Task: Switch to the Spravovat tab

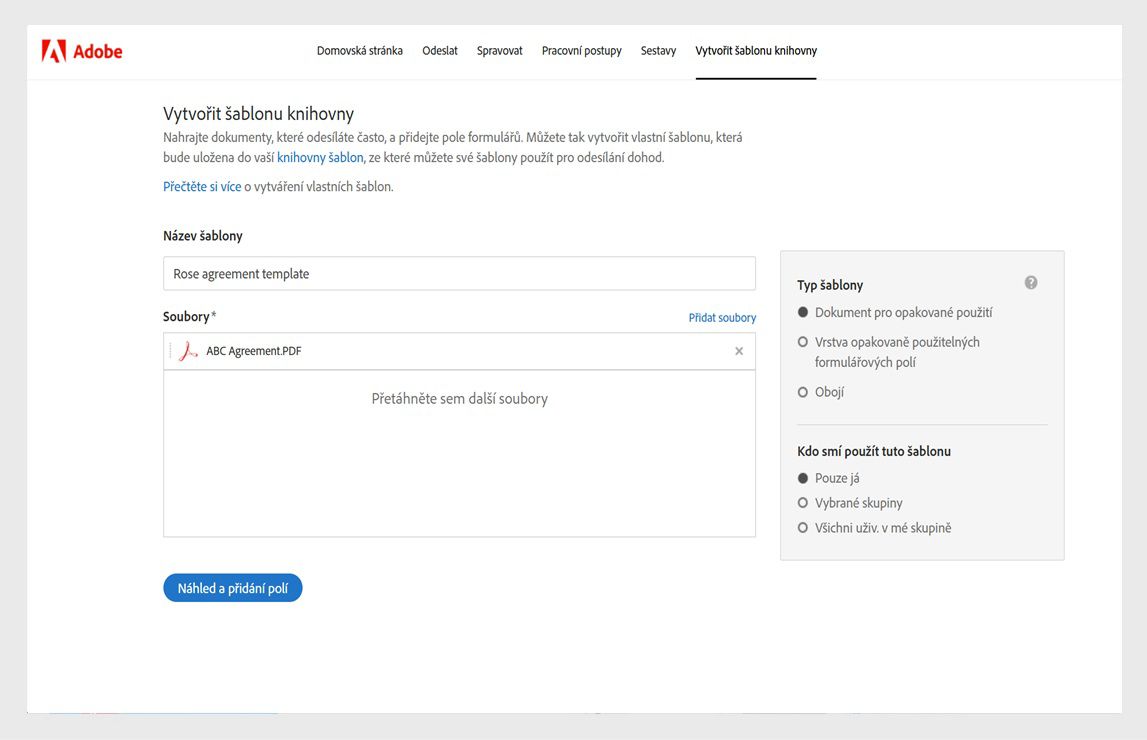Action: click(x=500, y=51)
